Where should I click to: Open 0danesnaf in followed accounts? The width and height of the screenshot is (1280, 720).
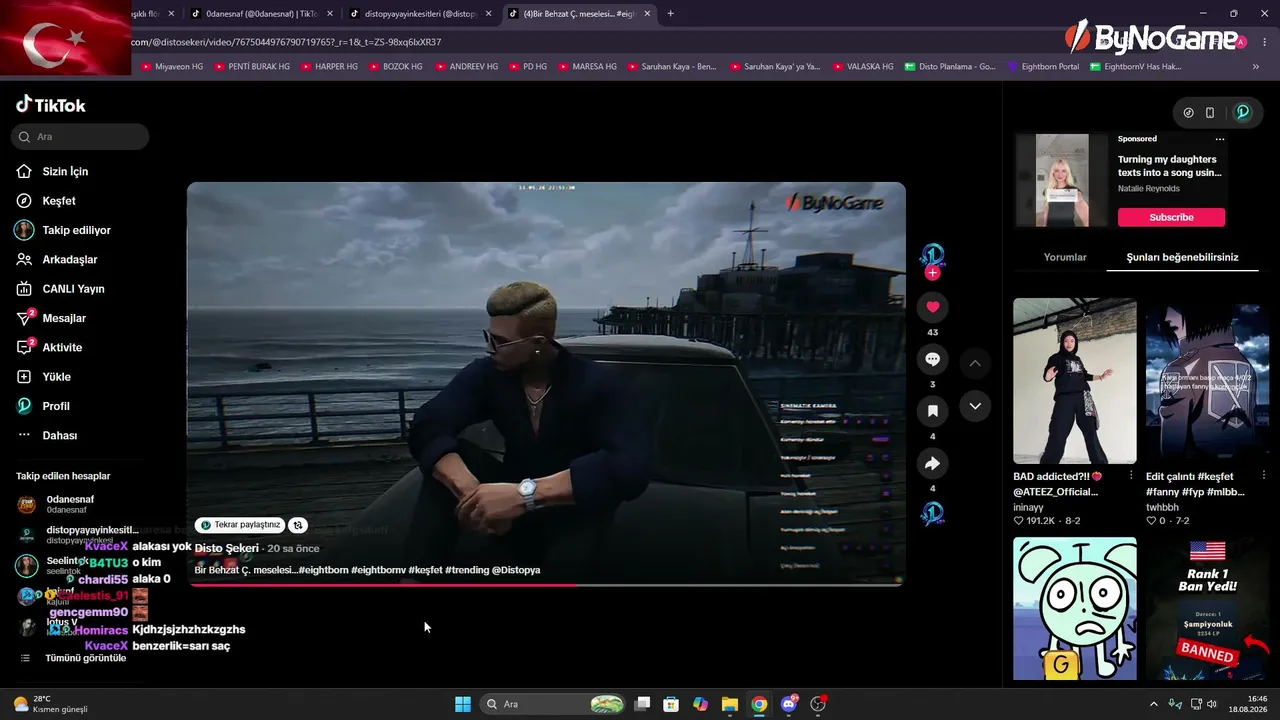(70, 504)
